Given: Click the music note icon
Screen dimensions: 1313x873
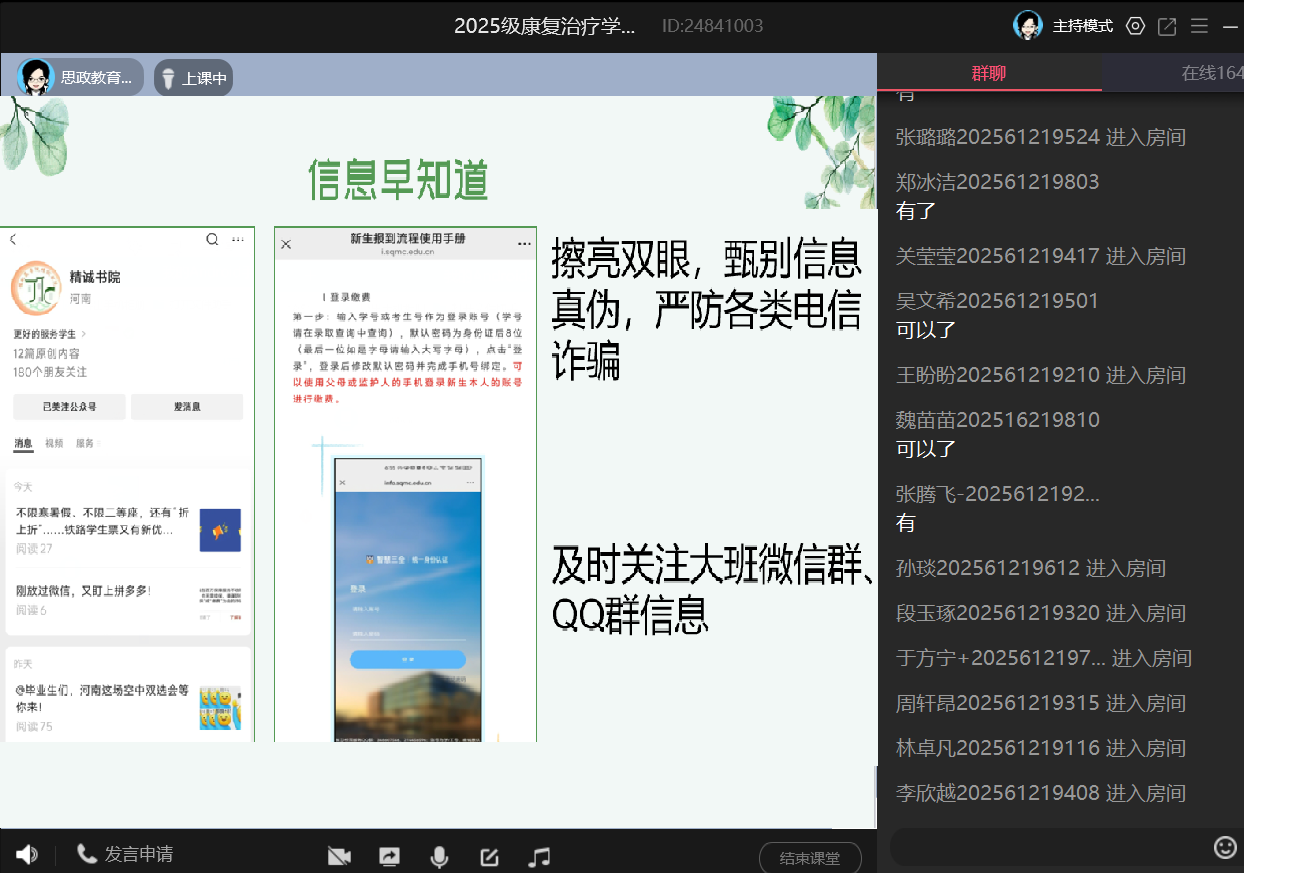Looking at the screenshot, I should click(x=539, y=857).
